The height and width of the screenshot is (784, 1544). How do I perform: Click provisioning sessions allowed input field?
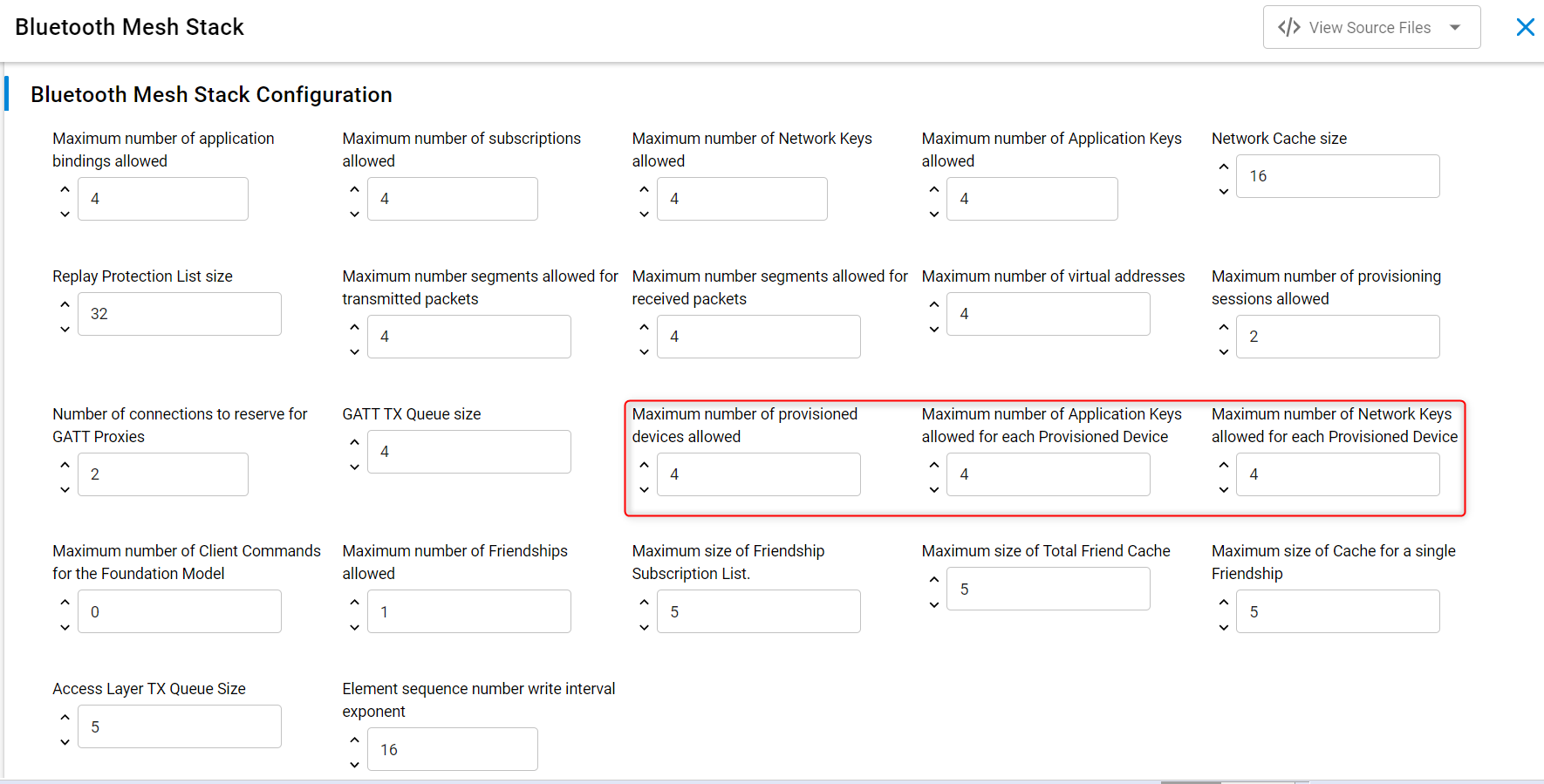click(x=1338, y=337)
